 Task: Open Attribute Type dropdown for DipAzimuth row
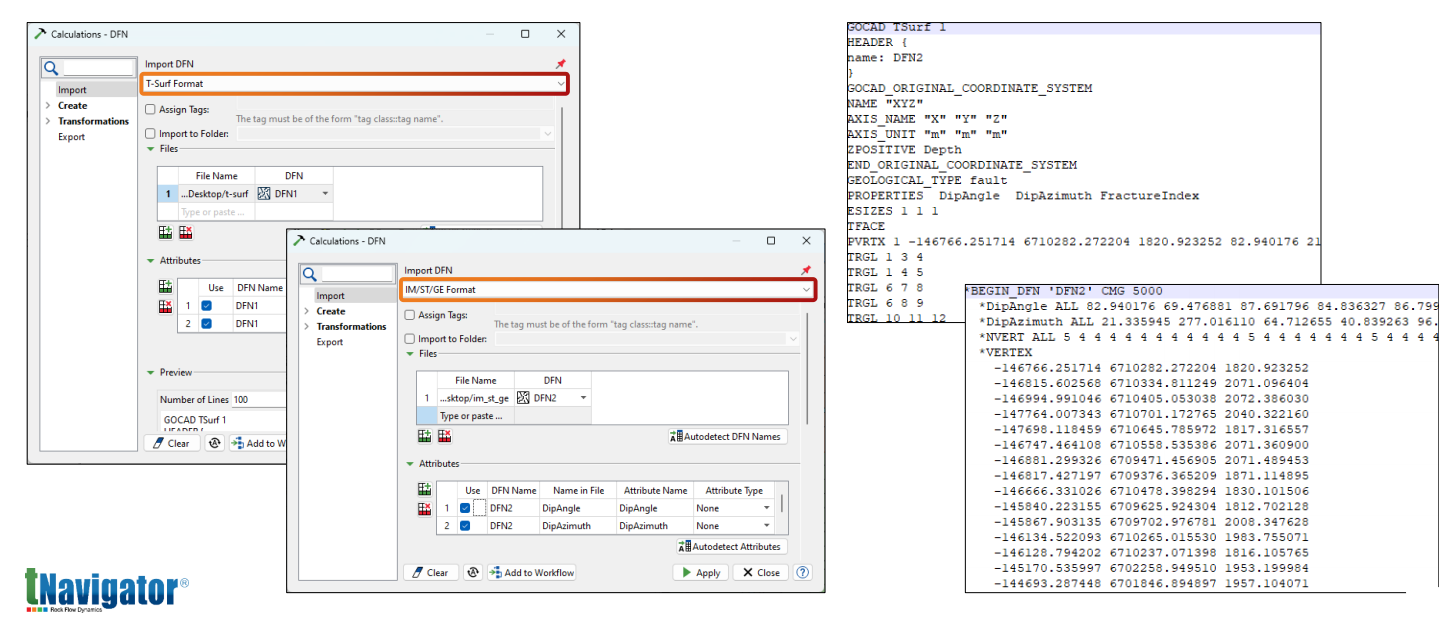(766, 526)
